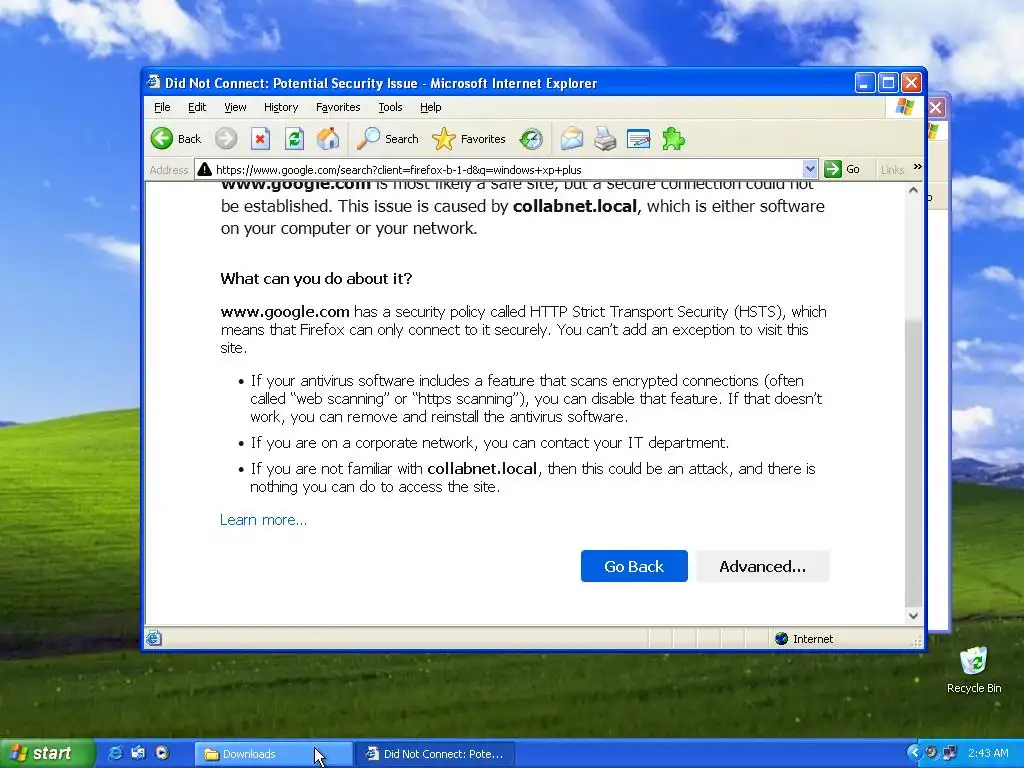The width and height of the screenshot is (1024, 768).
Task: Open the Tools menu
Action: coord(390,107)
